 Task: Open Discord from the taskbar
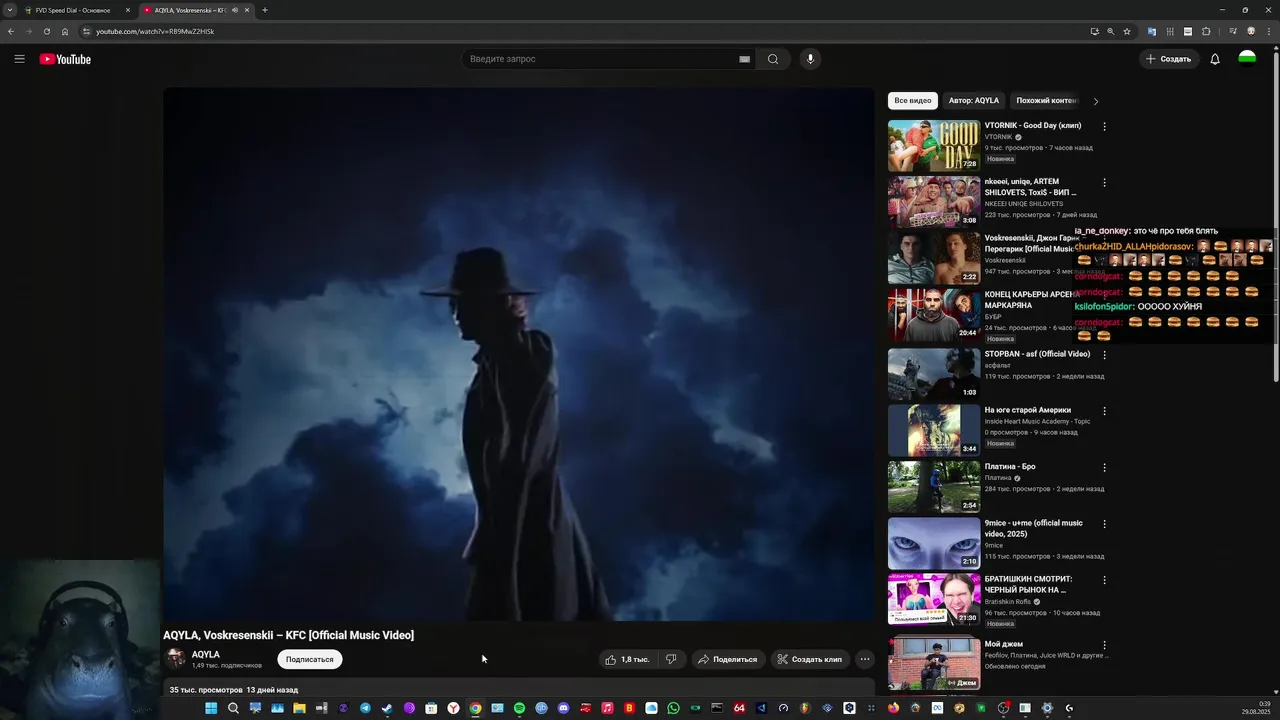tap(563, 708)
